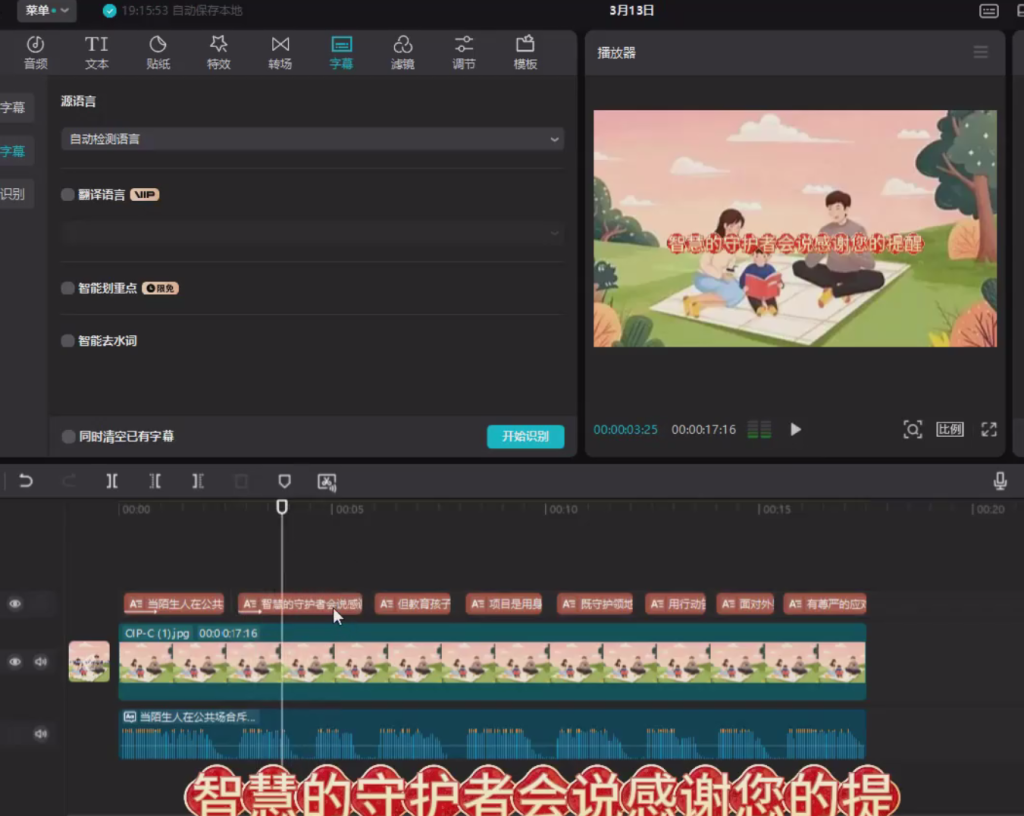
Task: Click the undo arrow in timeline toolbar
Action: (26, 481)
